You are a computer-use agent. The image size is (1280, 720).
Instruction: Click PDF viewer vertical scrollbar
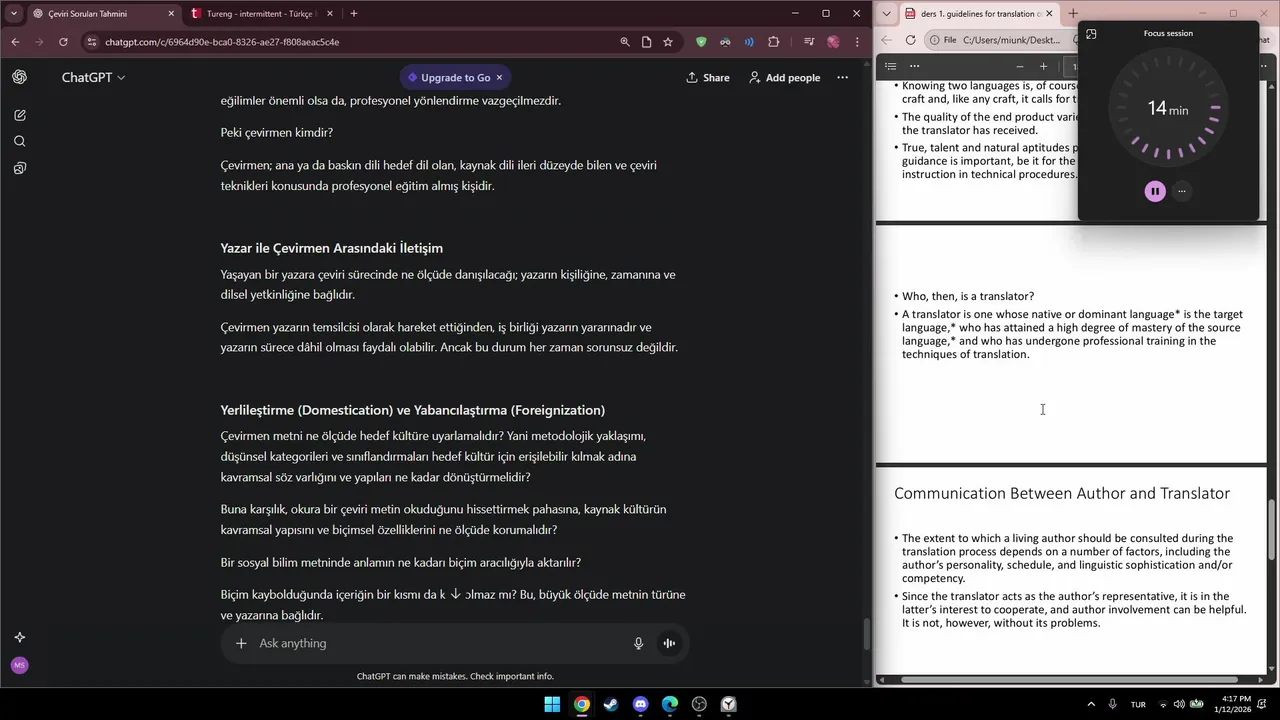(1272, 530)
